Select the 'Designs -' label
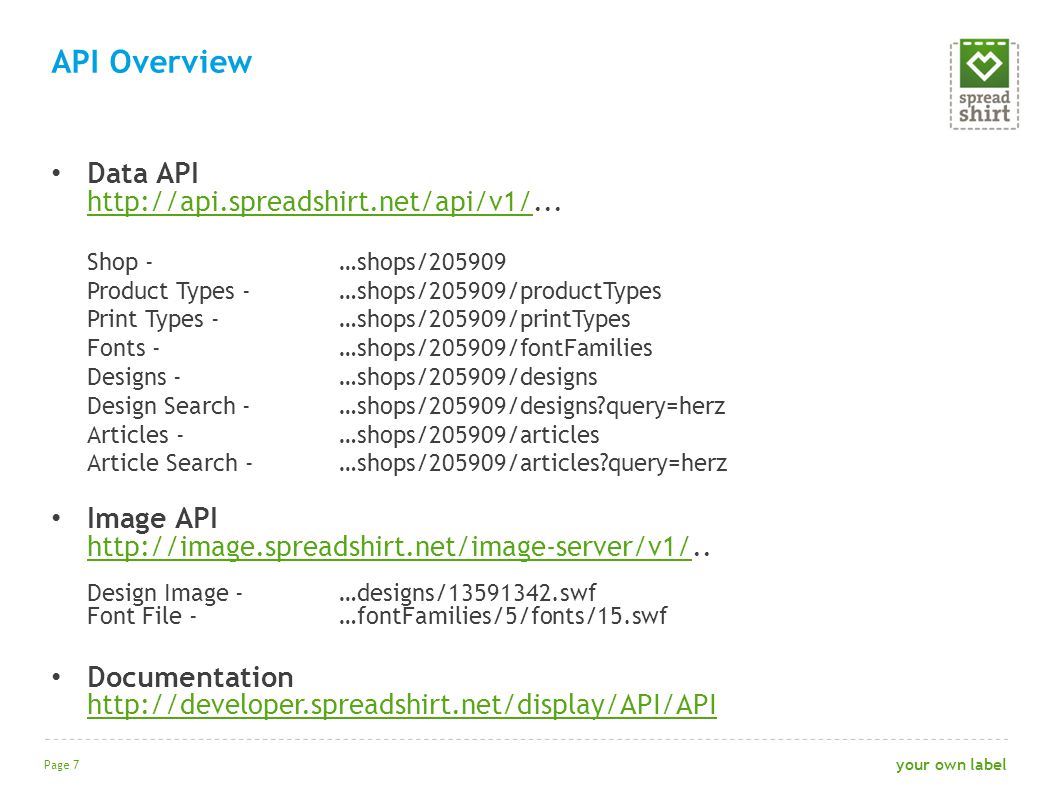Viewport: 1058px width, 793px height. click(134, 377)
